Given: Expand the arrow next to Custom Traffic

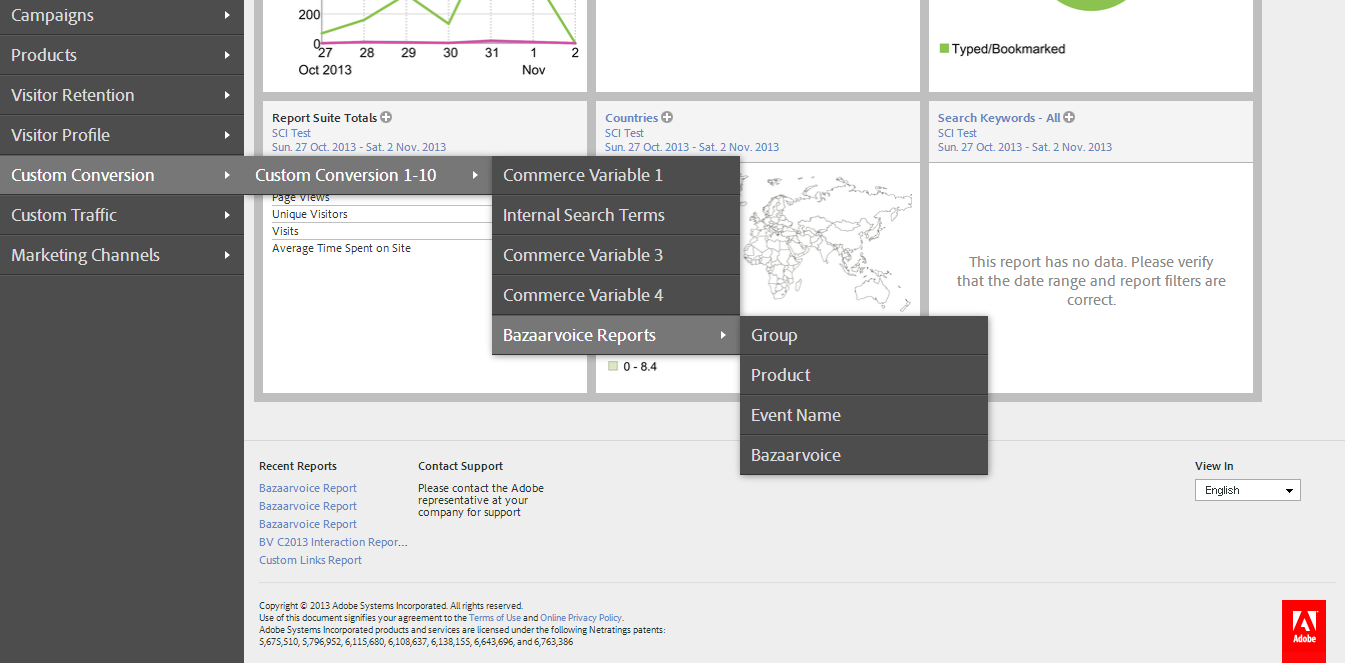Looking at the screenshot, I should [x=228, y=215].
